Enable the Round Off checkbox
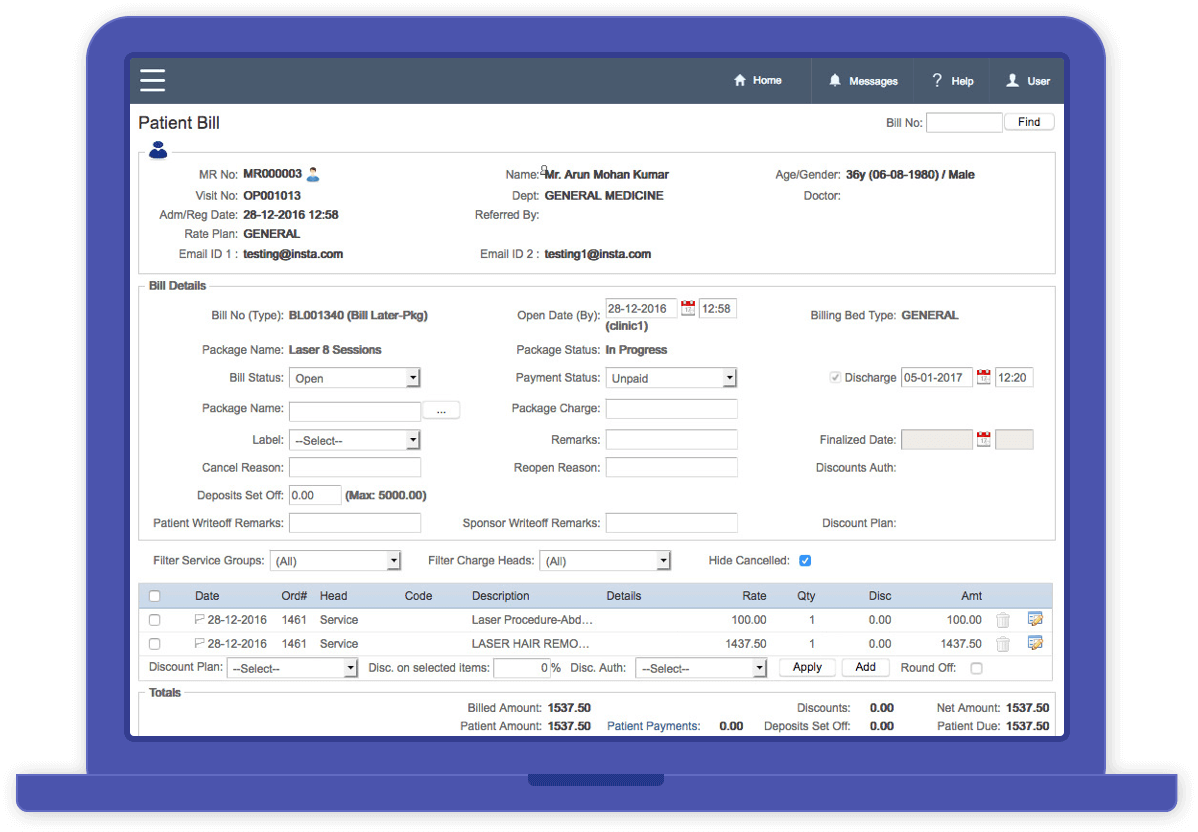 (x=976, y=668)
